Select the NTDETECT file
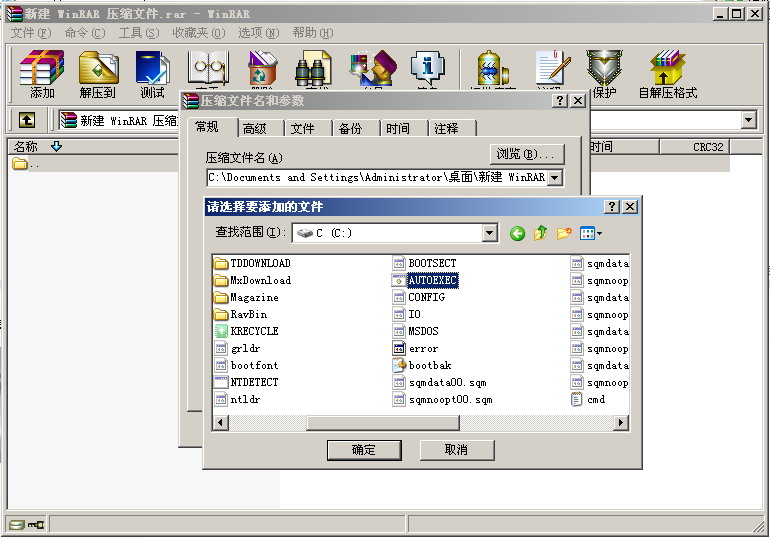The image size is (770, 538). click(x=247, y=382)
